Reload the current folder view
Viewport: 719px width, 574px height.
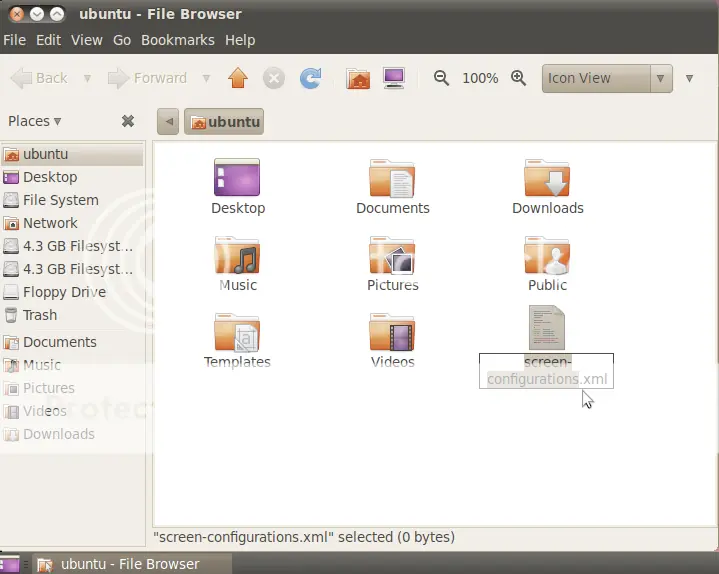pos(310,78)
